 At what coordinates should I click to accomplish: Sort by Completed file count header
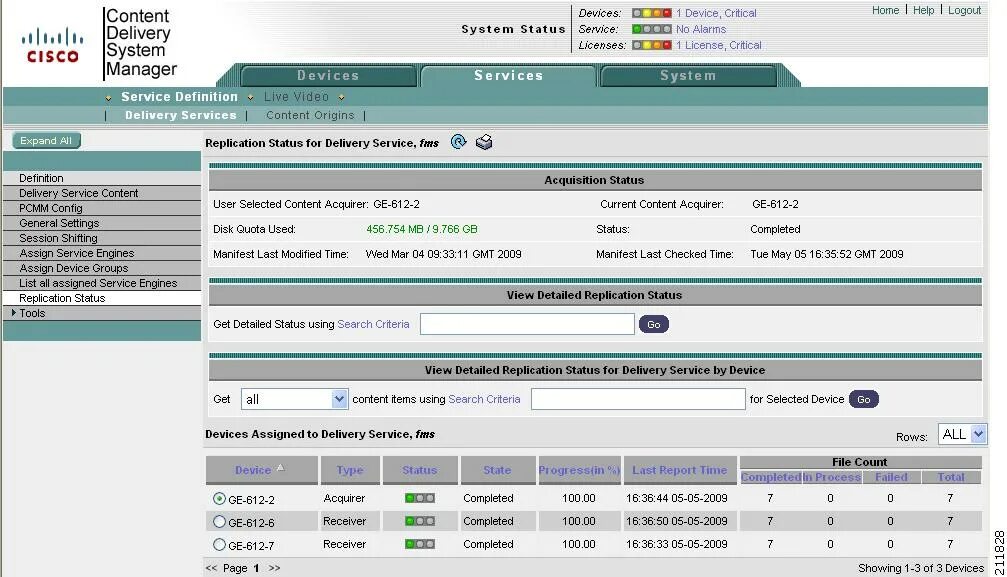coord(771,477)
